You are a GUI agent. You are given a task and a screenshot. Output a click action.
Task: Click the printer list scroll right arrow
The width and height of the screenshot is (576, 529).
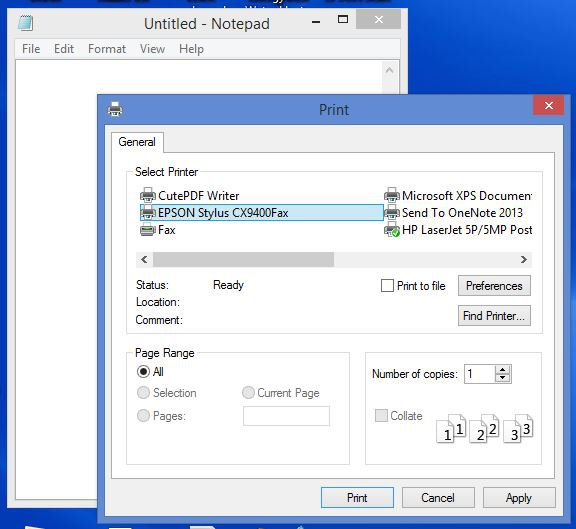click(x=523, y=259)
